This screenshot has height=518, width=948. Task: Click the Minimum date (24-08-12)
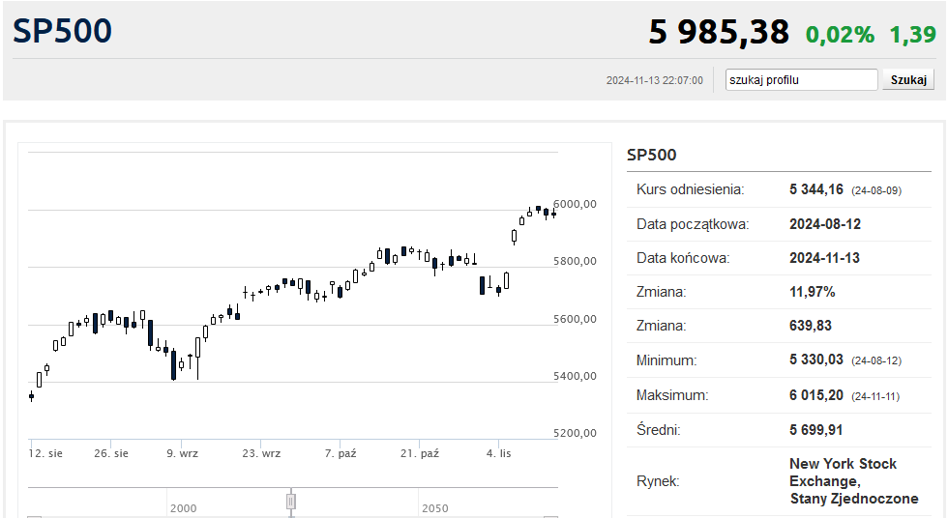pos(876,361)
